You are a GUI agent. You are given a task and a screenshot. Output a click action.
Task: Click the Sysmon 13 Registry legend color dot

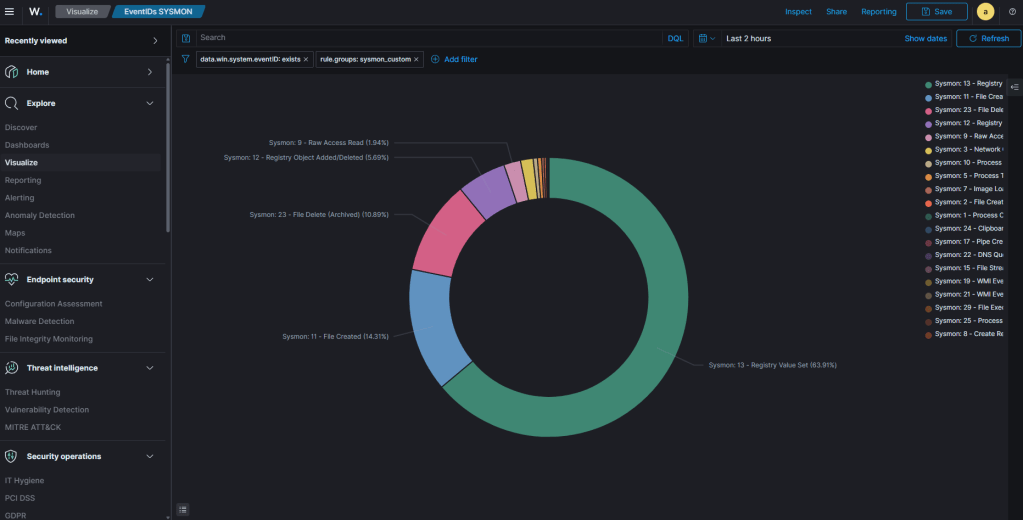[x=928, y=84]
